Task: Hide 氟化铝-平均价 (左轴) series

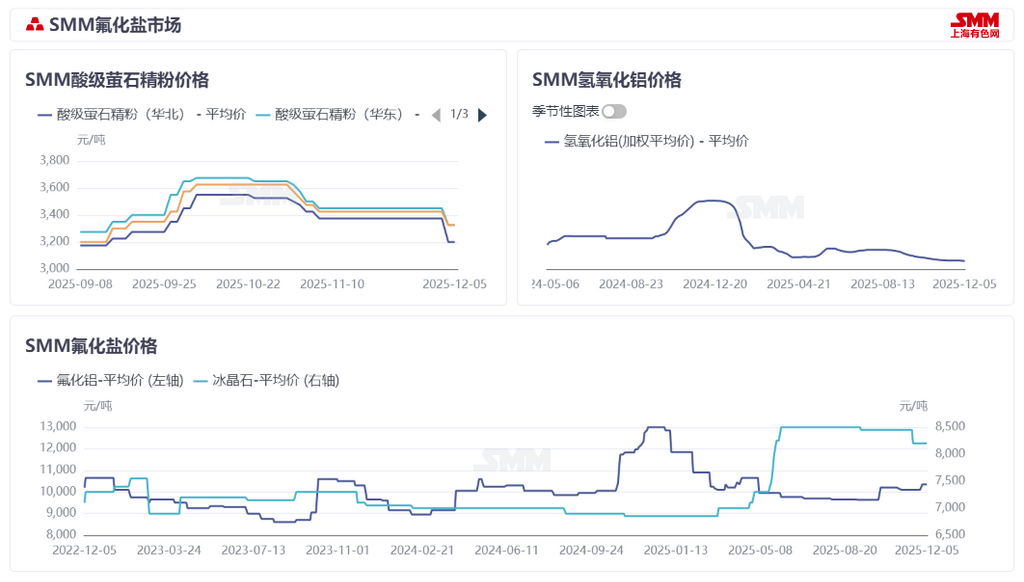Action: click(110, 380)
